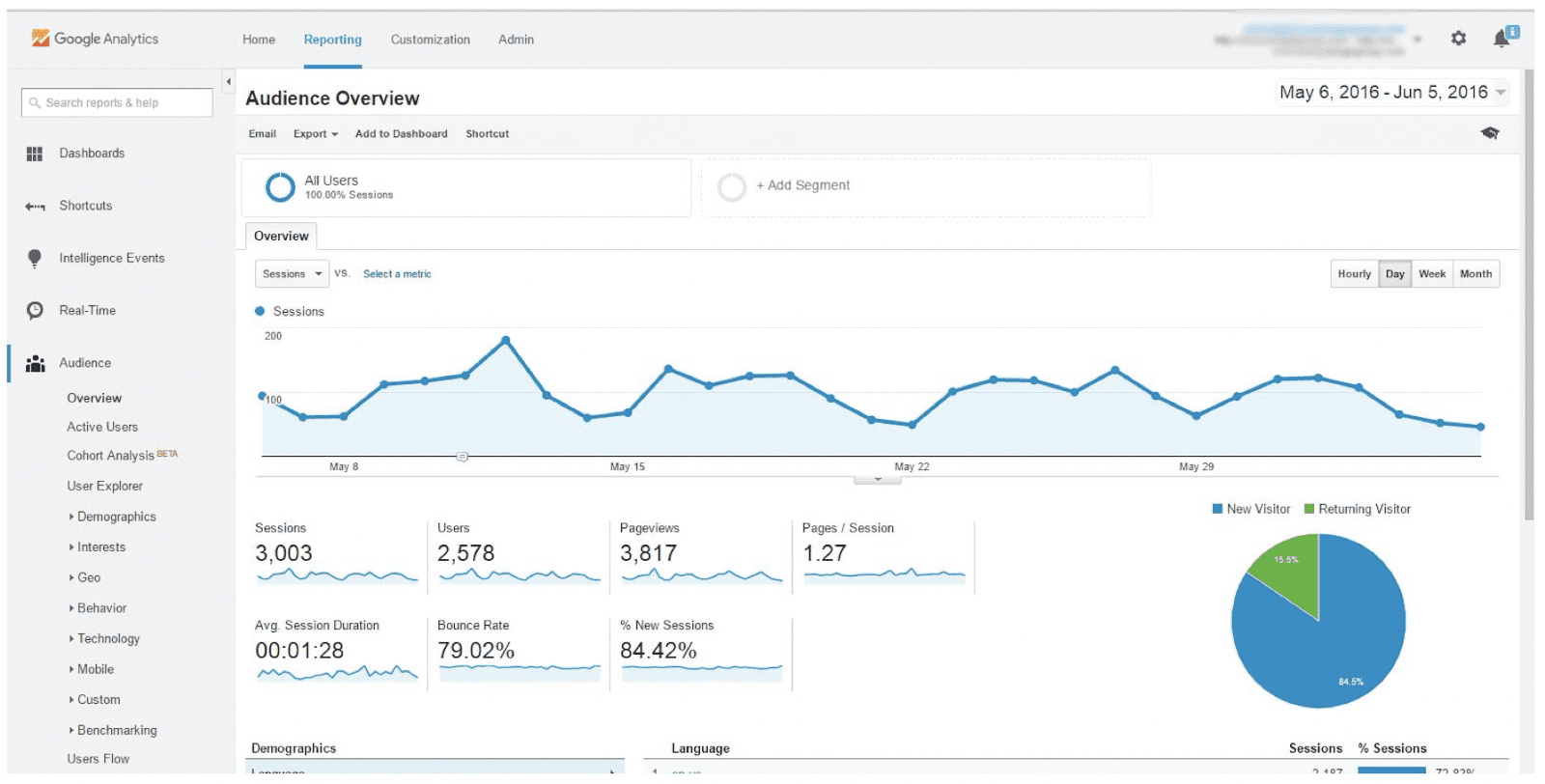
Task: Switch graph granularity to Hourly
Action: click(x=1354, y=274)
